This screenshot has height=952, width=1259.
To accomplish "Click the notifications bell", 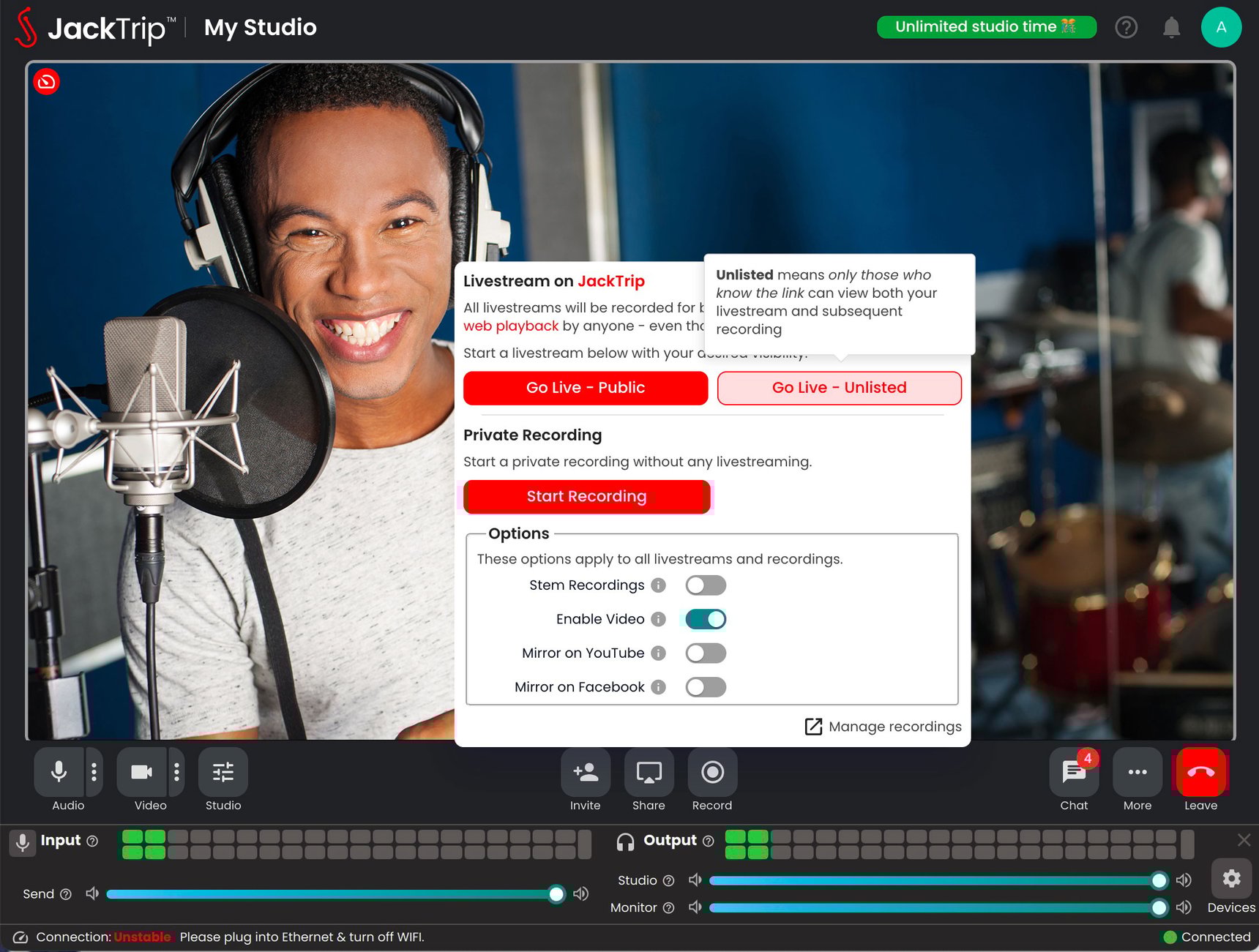I will coord(1171,27).
